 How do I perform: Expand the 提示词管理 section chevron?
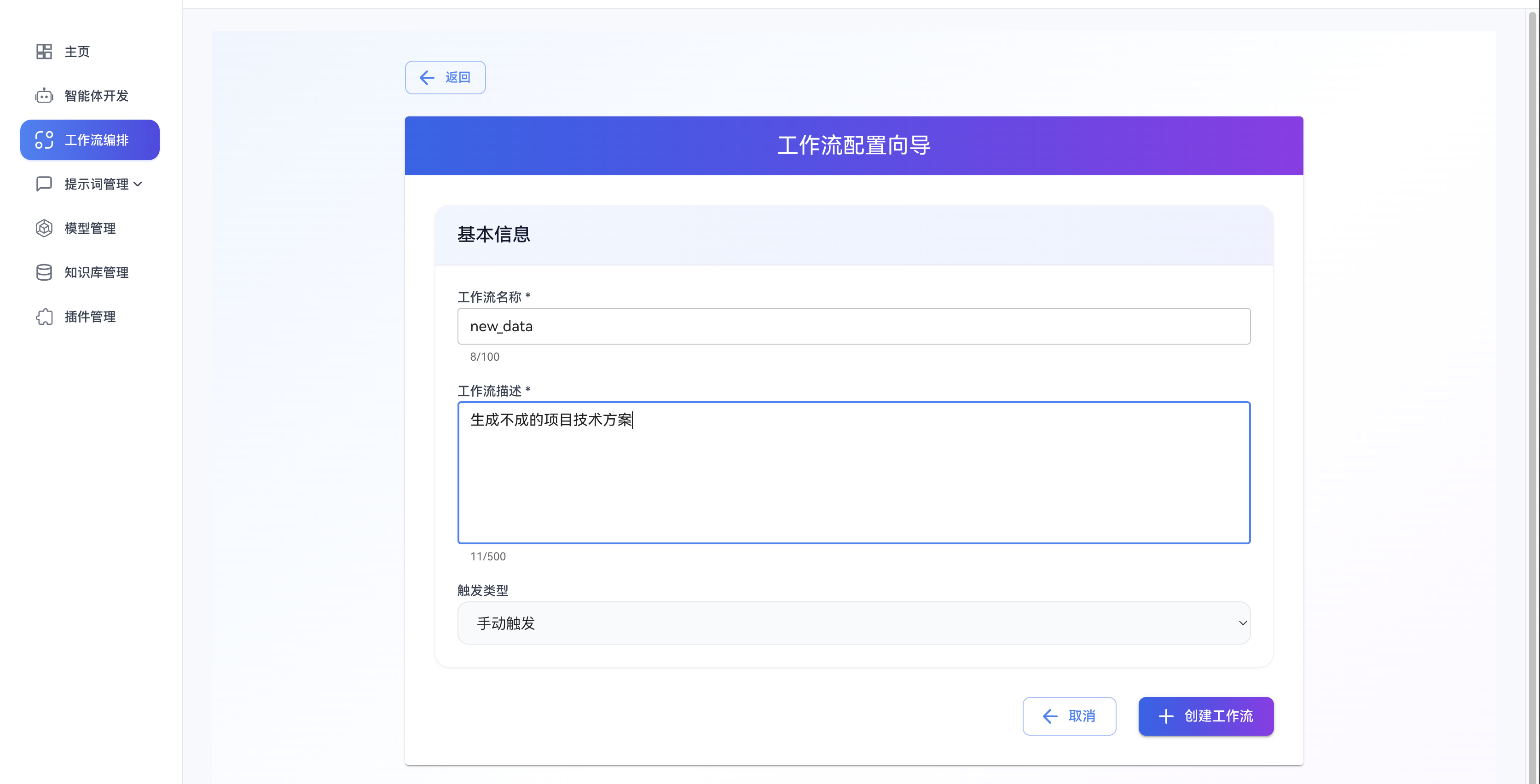pos(138,184)
